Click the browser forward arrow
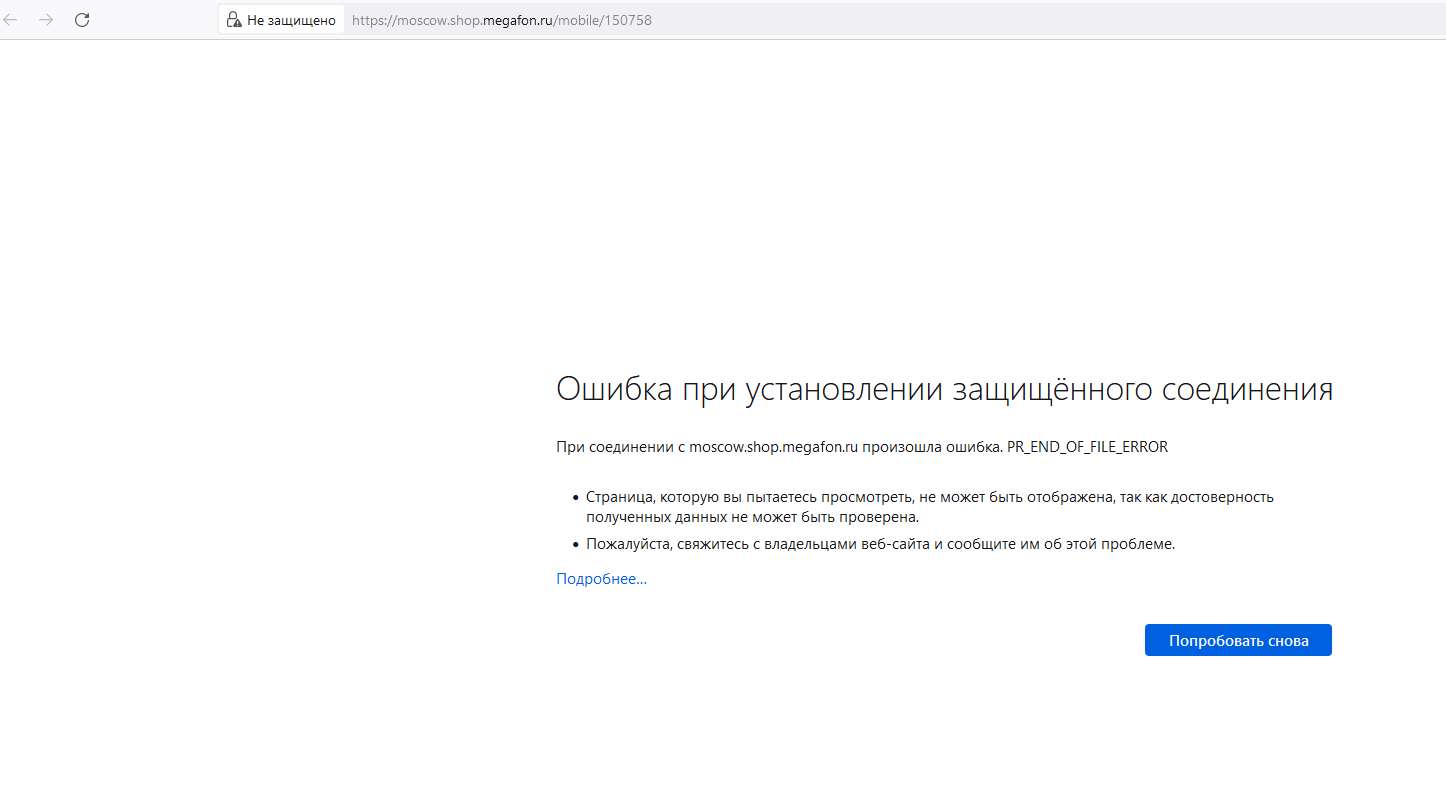1446x788 pixels. (46, 19)
